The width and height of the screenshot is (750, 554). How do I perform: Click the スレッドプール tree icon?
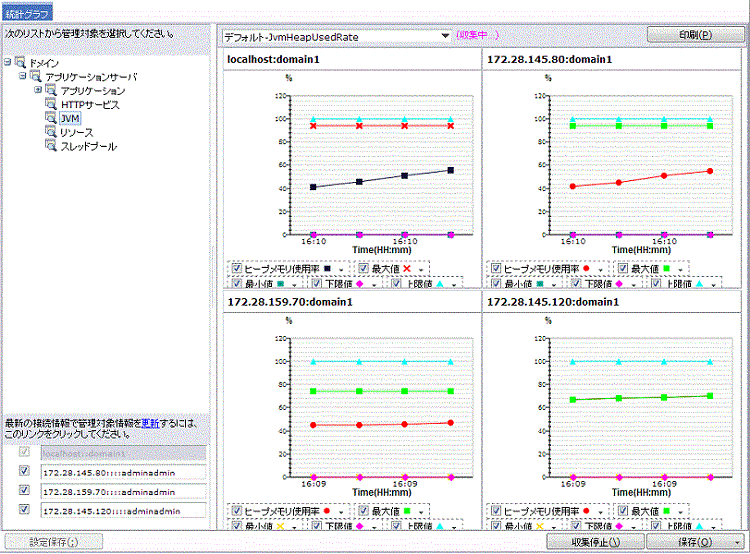point(51,147)
